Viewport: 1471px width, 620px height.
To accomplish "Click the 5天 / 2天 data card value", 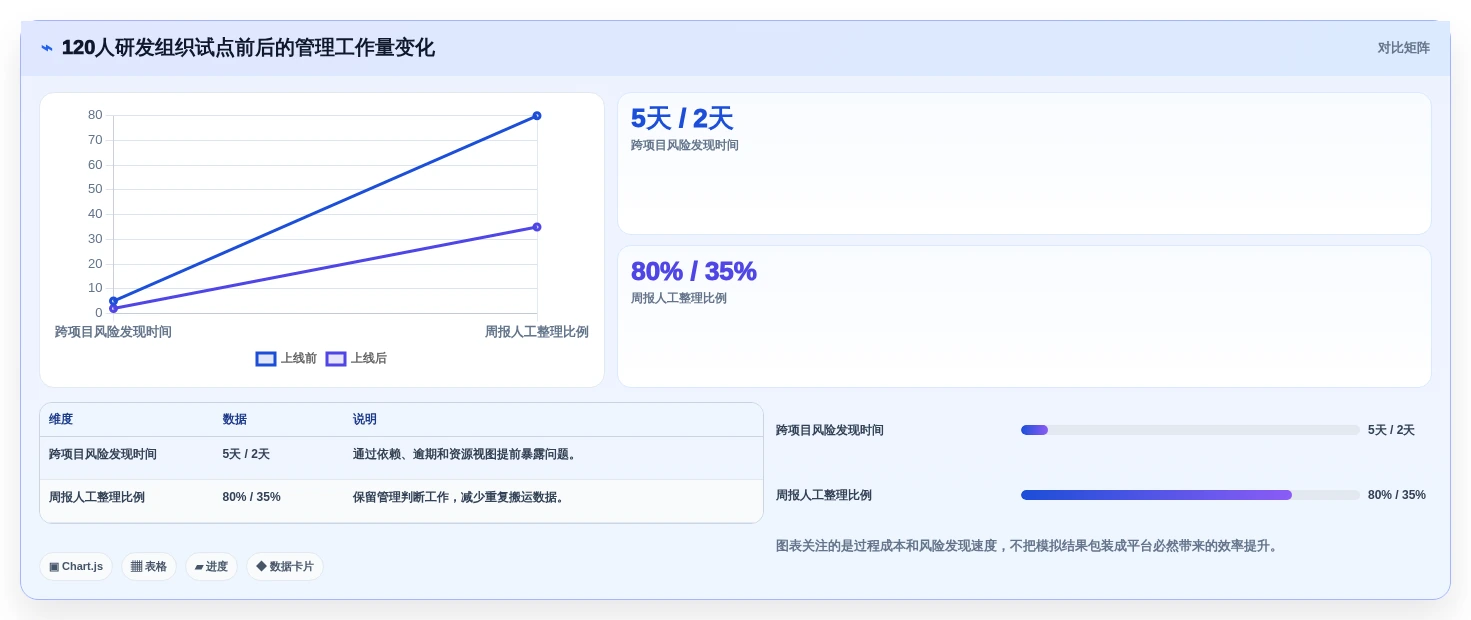I will tap(682, 119).
